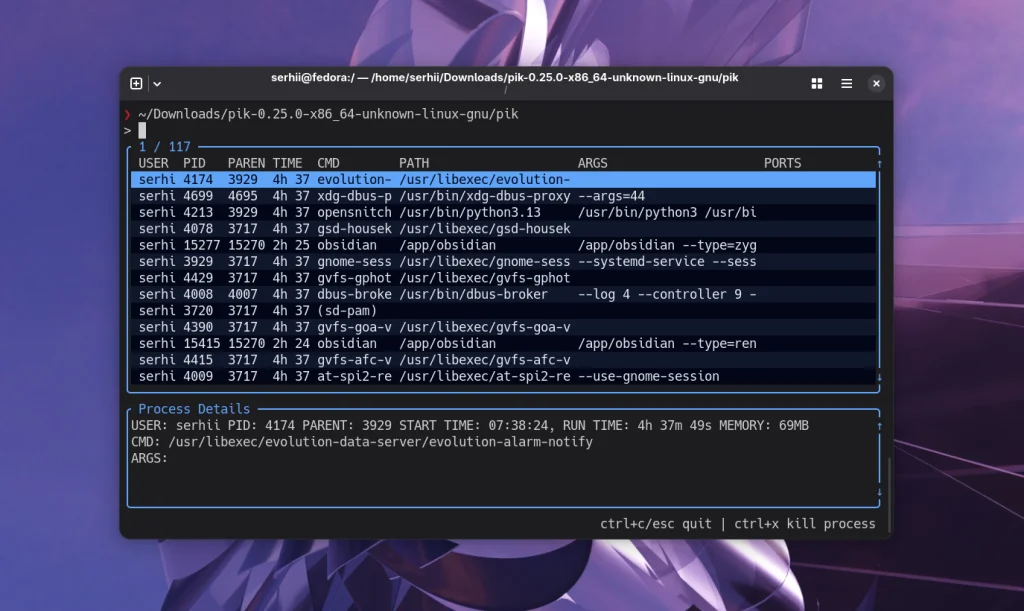Screen dimensions: 1024x611
Task: Select the gsd-housek process row
Action: tap(400, 228)
